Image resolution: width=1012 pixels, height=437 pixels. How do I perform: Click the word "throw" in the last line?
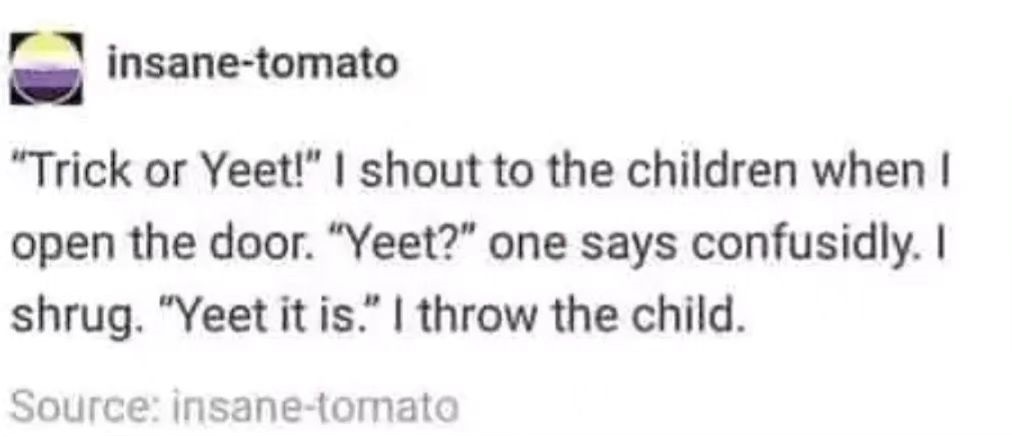[487, 316]
